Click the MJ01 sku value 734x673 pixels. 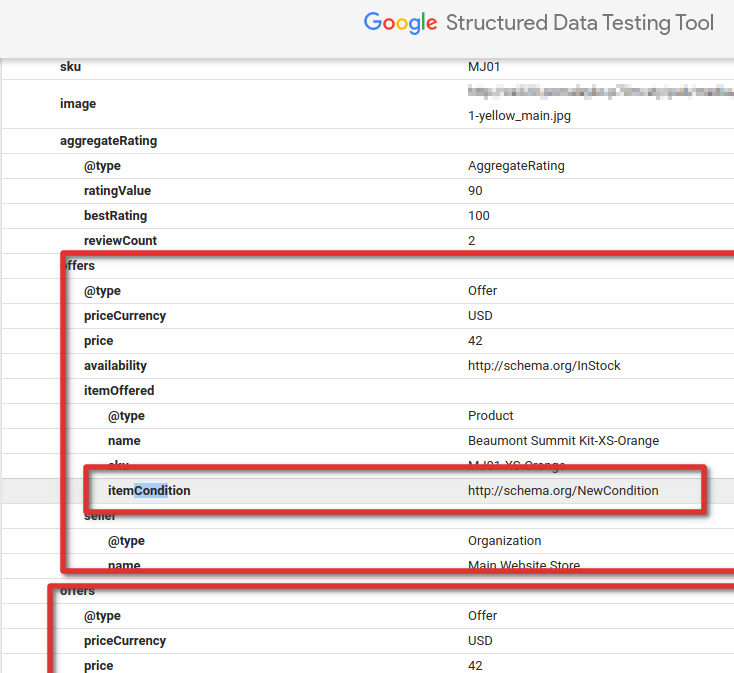(x=484, y=67)
